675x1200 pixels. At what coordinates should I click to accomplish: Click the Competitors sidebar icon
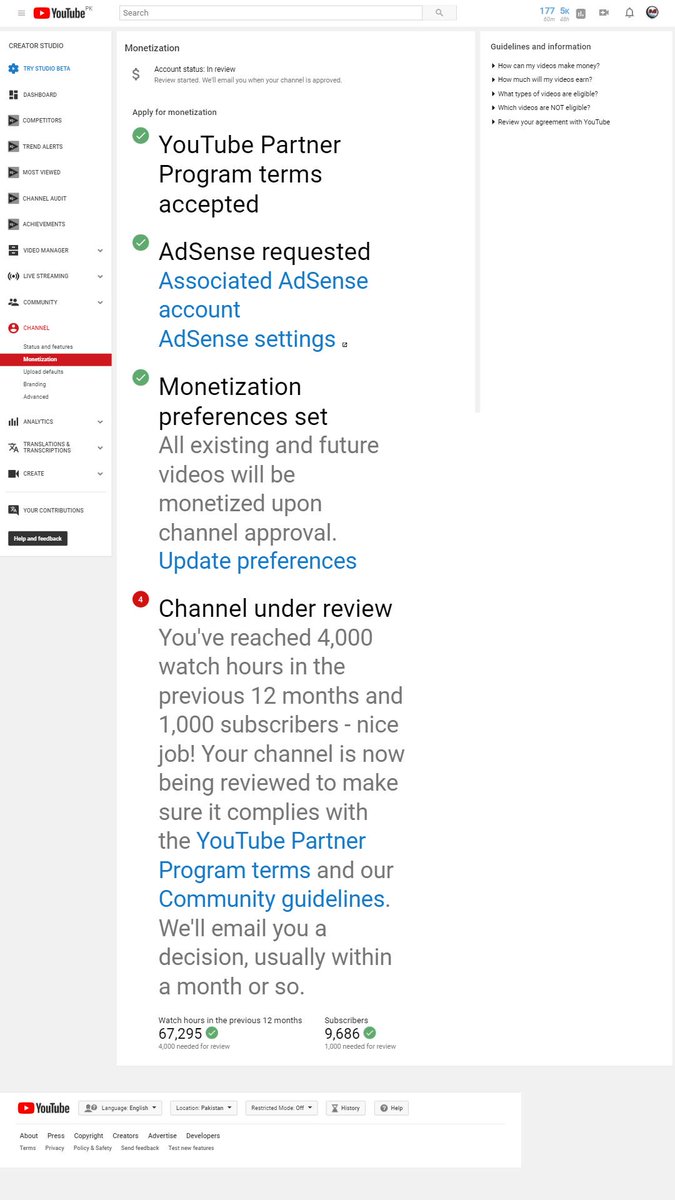point(13,120)
